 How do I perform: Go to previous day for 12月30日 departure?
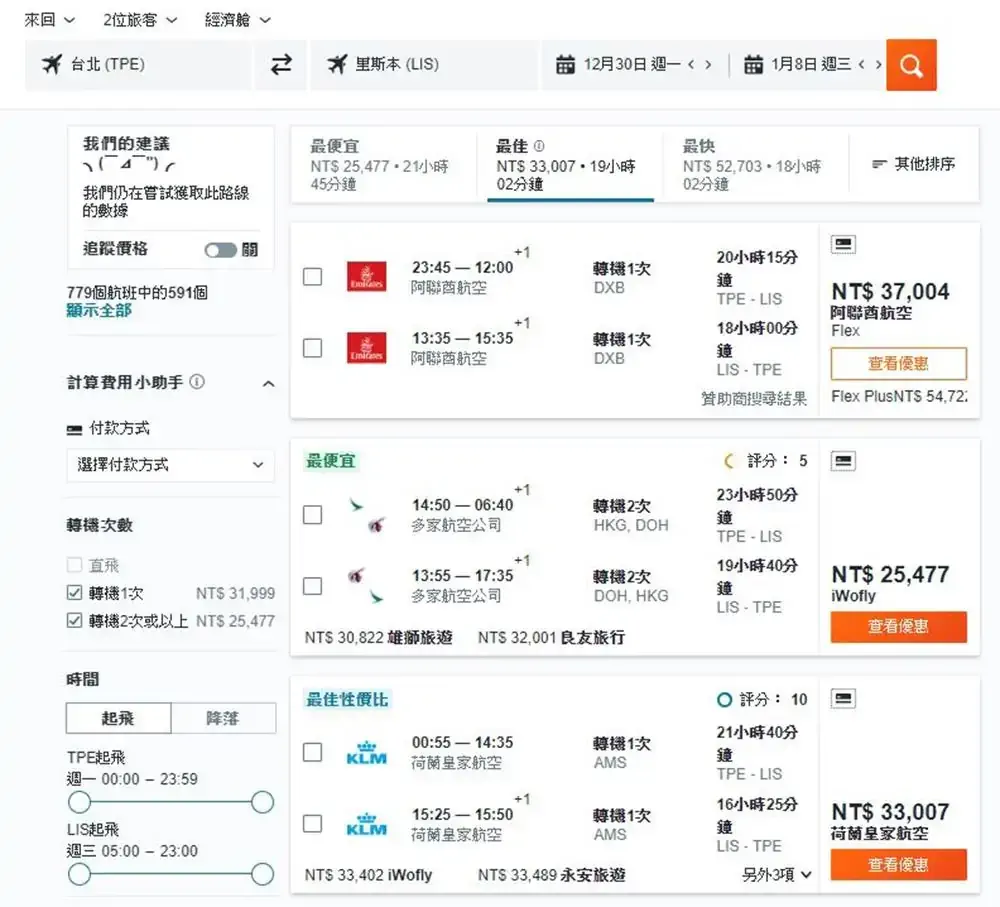[x=691, y=64]
